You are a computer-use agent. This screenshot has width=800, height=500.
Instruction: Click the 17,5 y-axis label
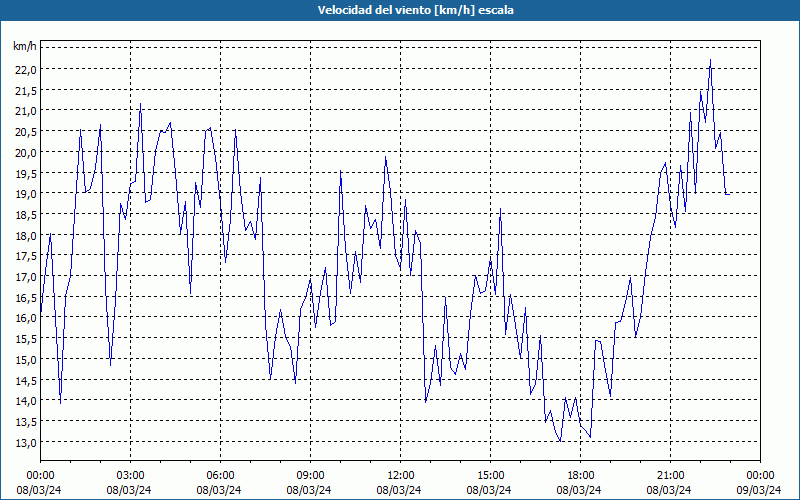(x=26, y=256)
